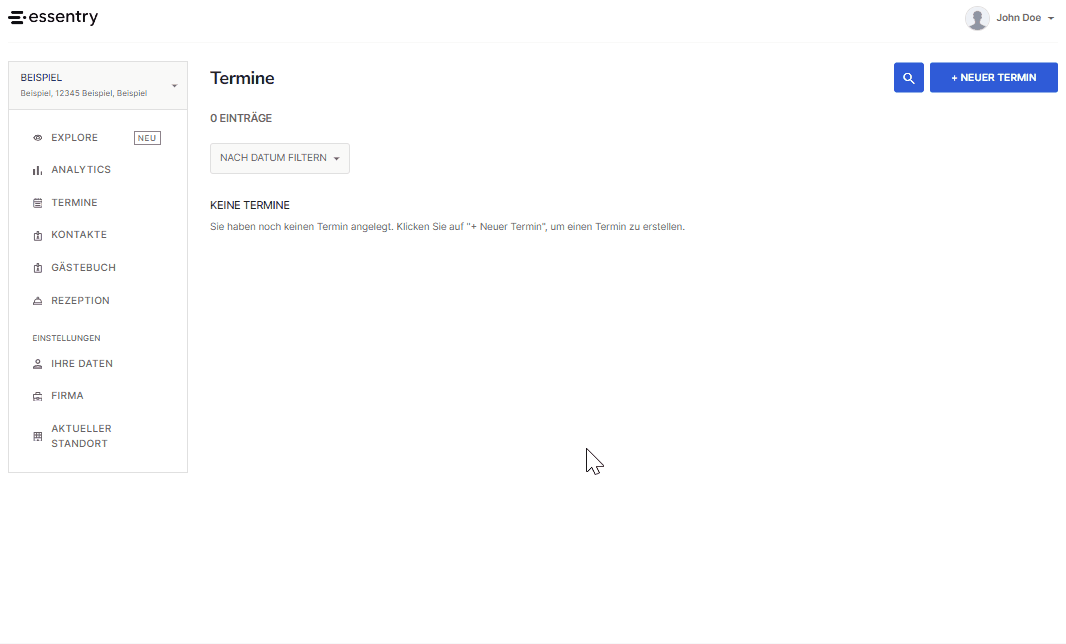Click the Termine calendar icon
1066x644 pixels.
(x=37, y=203)
